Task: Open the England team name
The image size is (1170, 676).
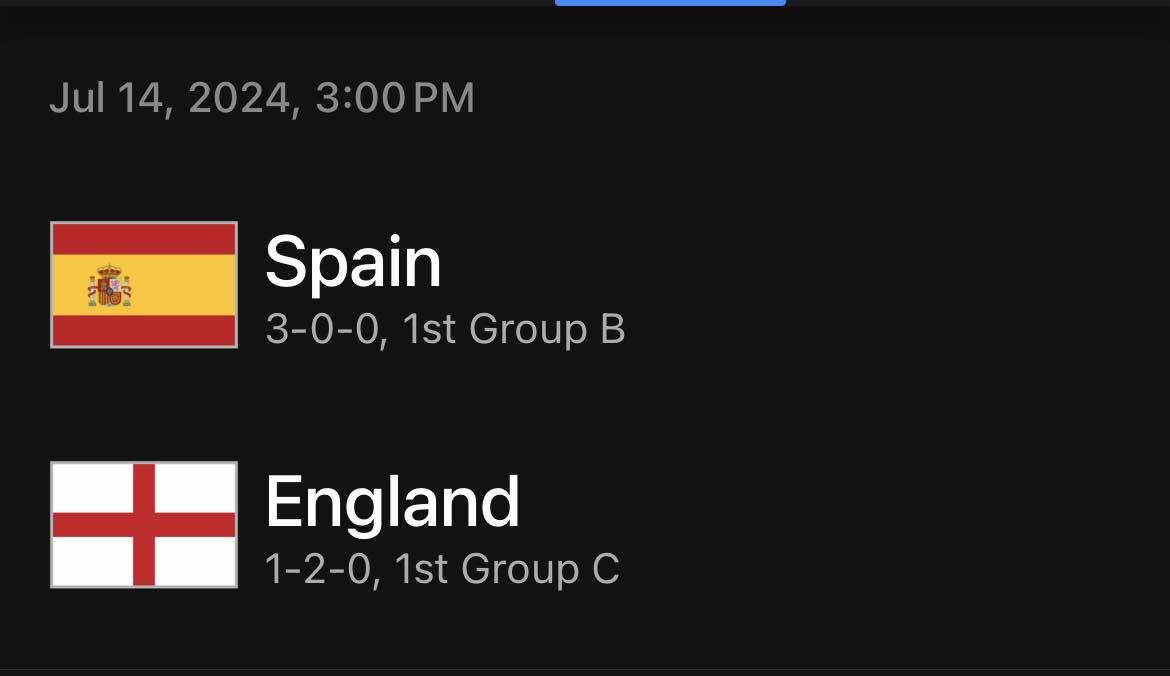Action: [x=392, y=502]
